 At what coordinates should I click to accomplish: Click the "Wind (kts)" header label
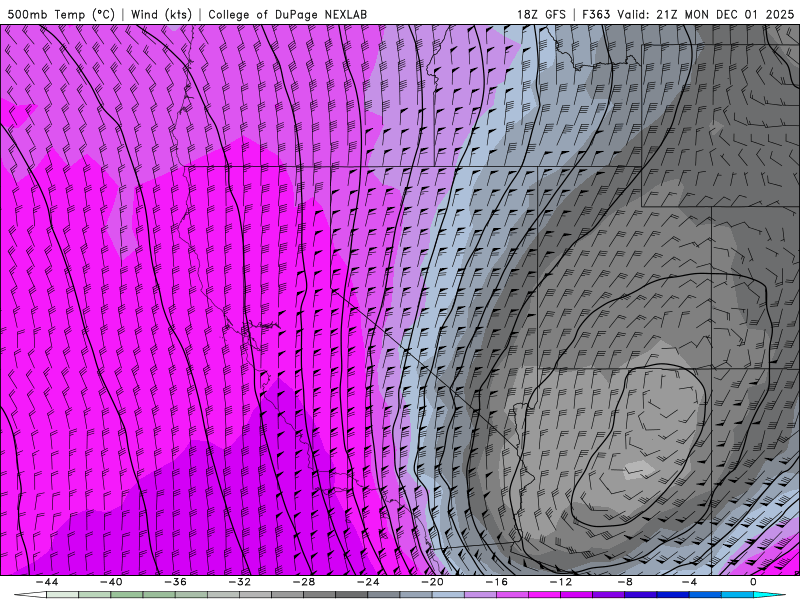click(x=161, y=15)
